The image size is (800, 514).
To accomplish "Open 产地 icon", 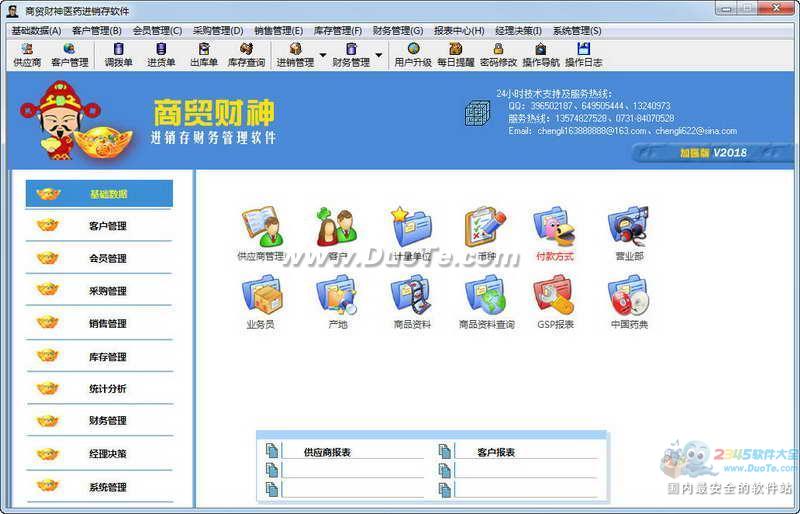I will (x=337, y=302).
